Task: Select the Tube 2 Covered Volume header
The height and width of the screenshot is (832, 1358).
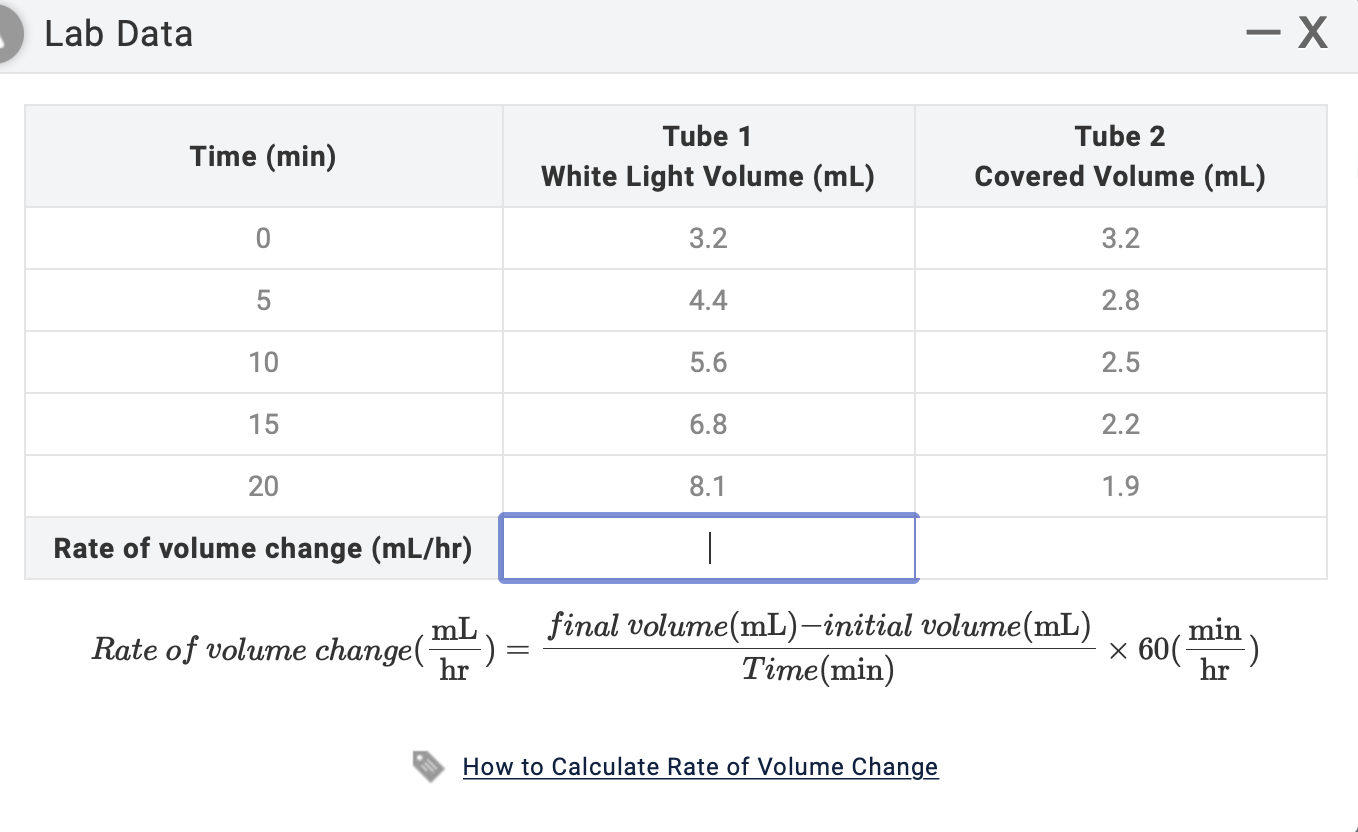Action: coord(1119,157)
